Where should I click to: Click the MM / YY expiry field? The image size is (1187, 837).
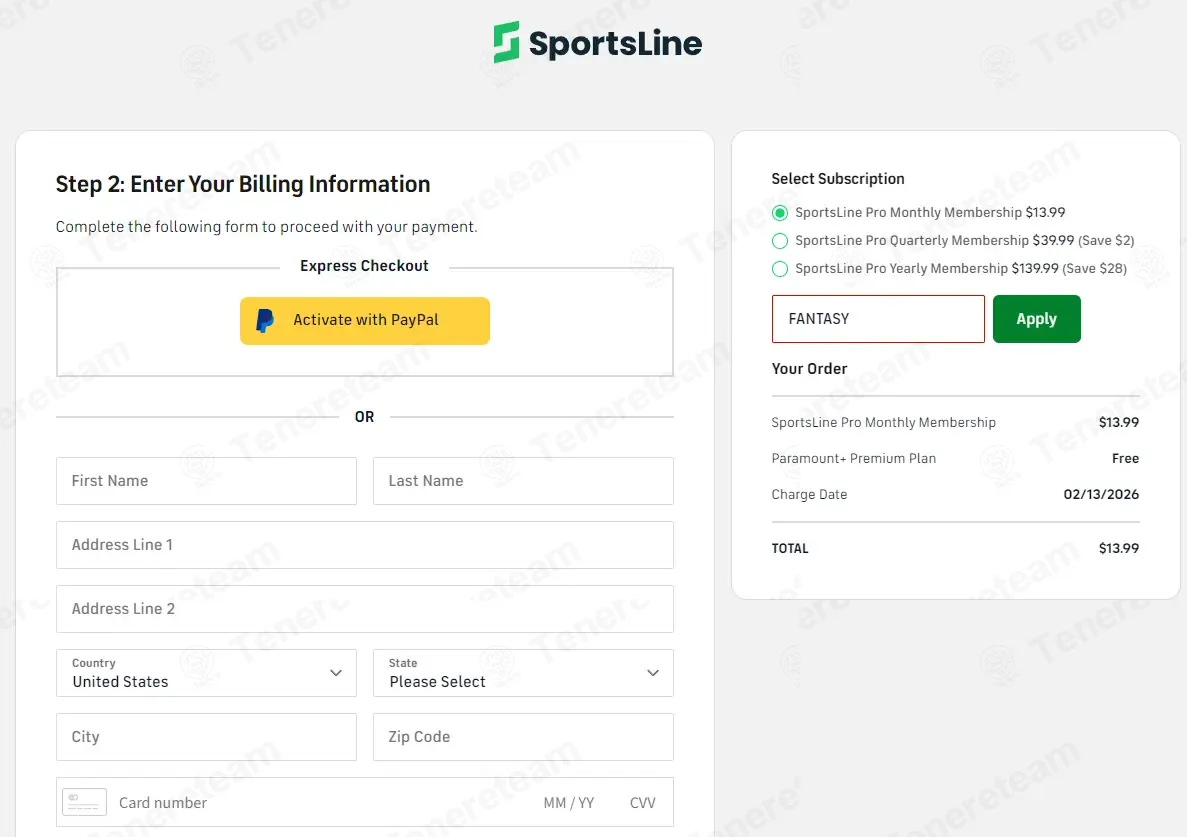coord(569,803)
